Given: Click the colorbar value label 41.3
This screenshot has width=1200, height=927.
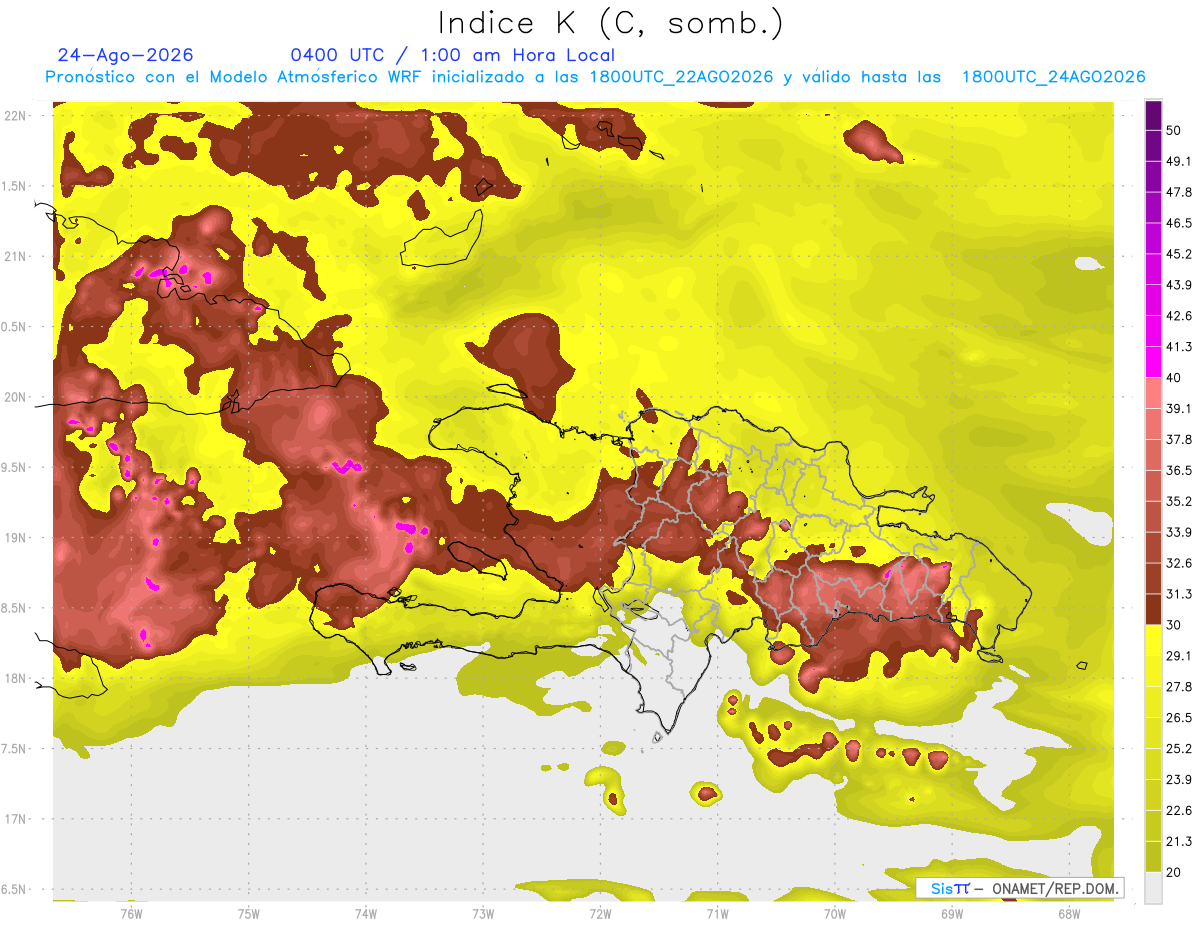Looking at the screenshot, I should click(x=1178, y=346).
